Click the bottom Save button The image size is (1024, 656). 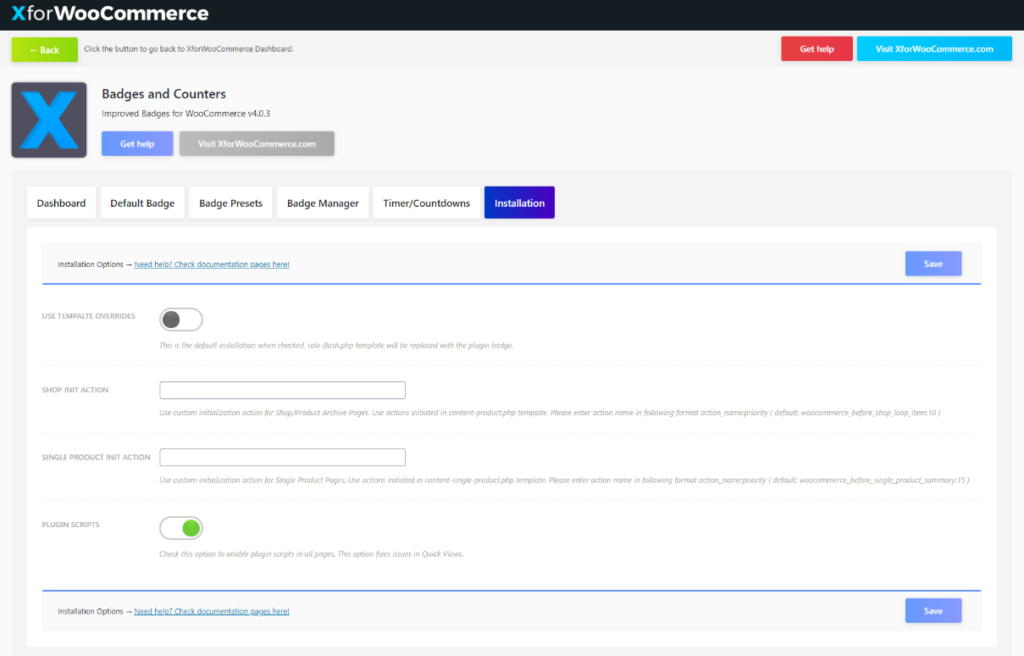click(933, 611)
